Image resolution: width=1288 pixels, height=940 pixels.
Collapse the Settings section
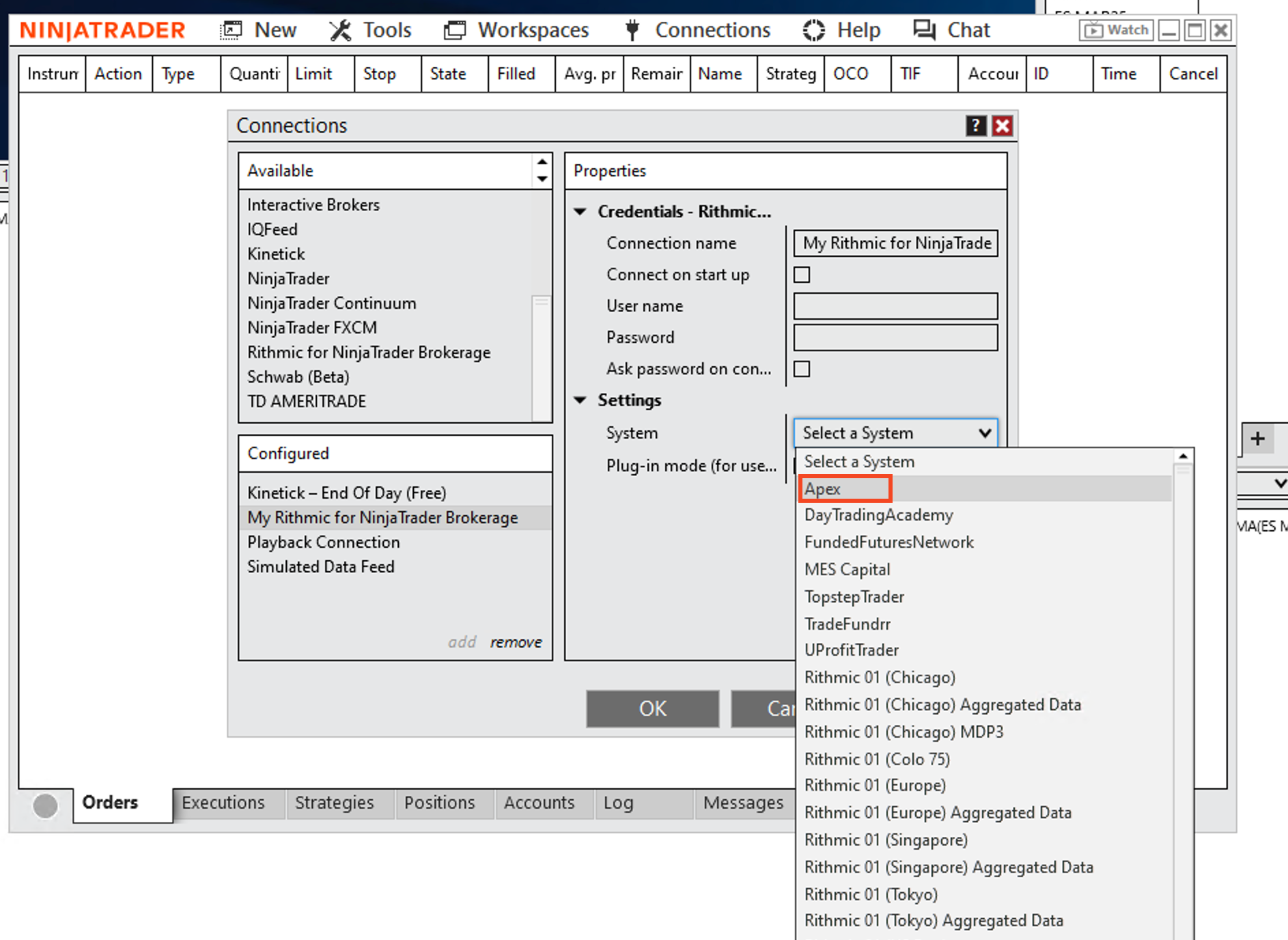click(580, 400)
